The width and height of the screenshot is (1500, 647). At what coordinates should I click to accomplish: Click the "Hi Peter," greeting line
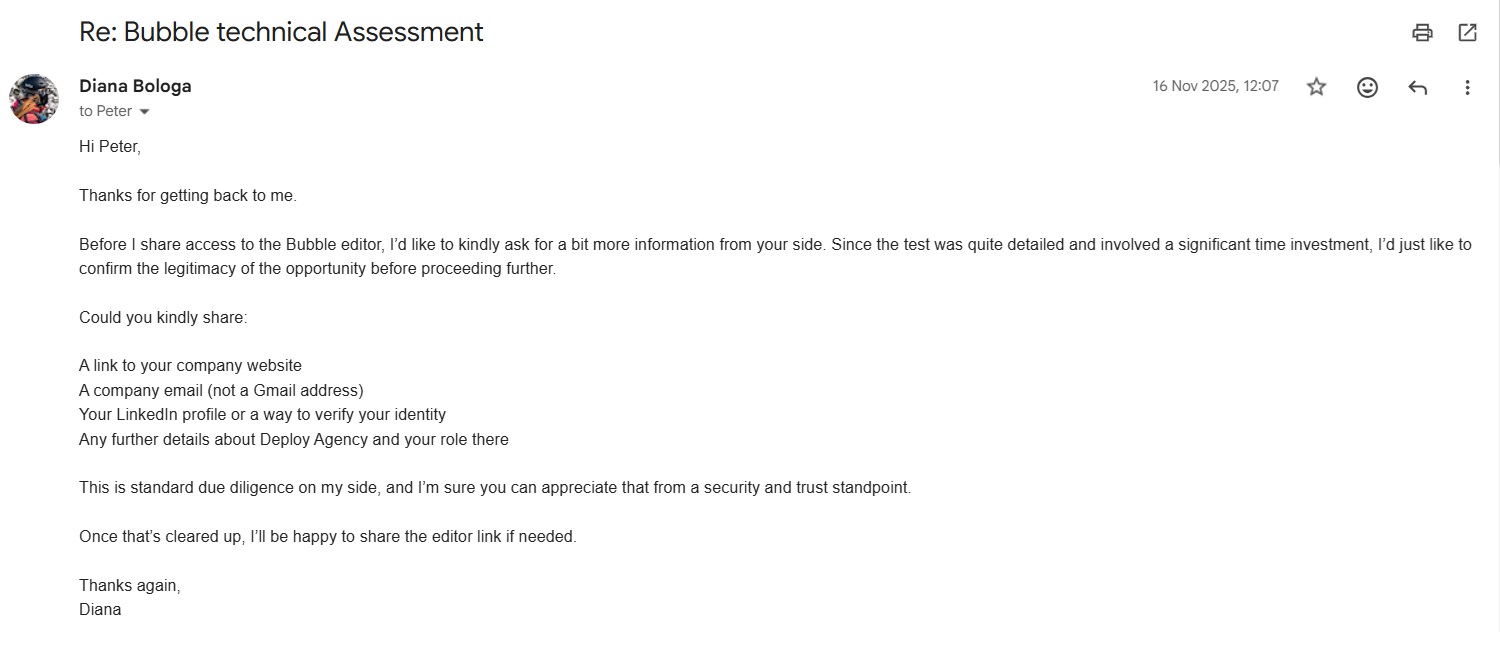[x=110, y=147]
